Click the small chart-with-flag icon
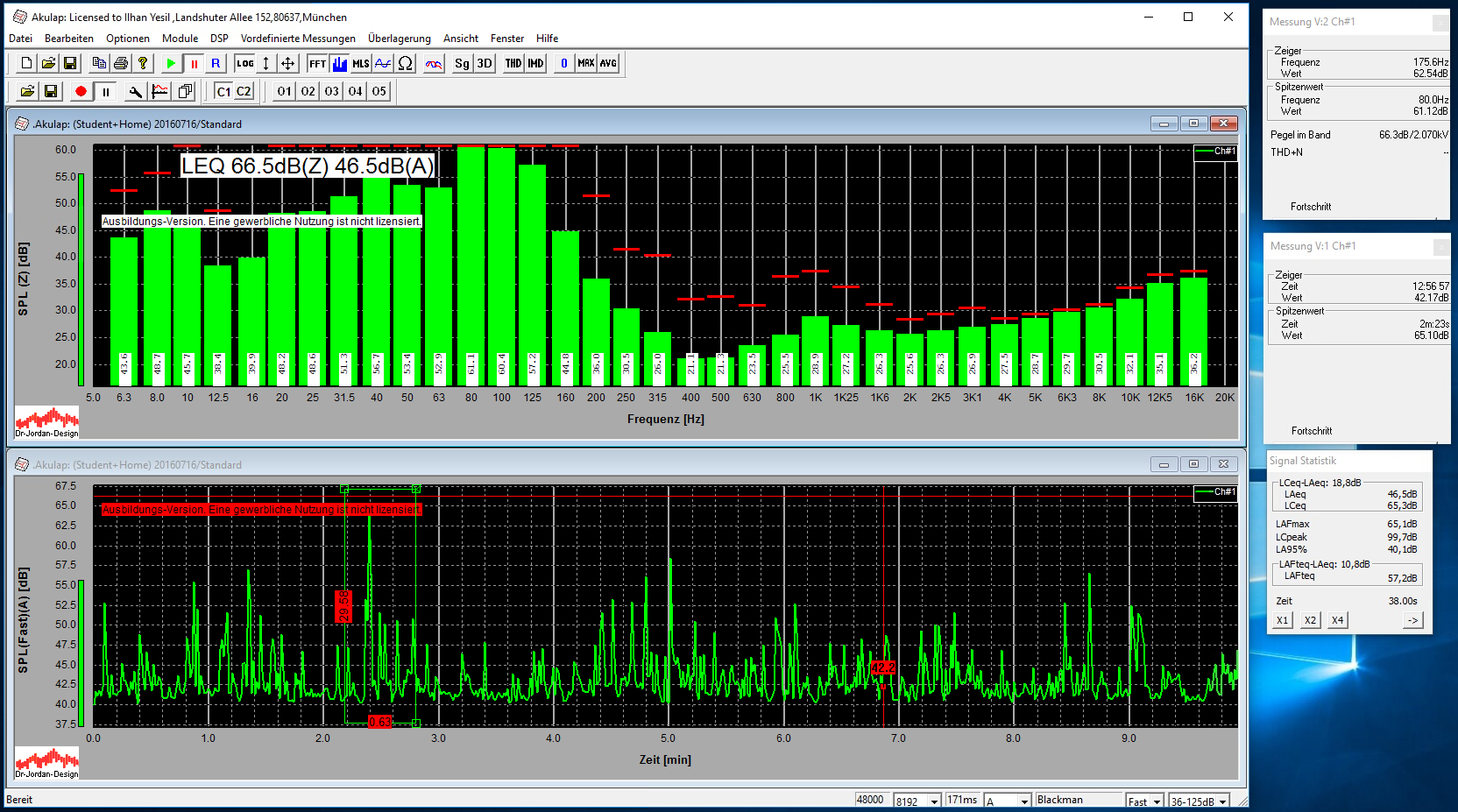This screenshot has height=812, width=1458. tap(159, 91)
